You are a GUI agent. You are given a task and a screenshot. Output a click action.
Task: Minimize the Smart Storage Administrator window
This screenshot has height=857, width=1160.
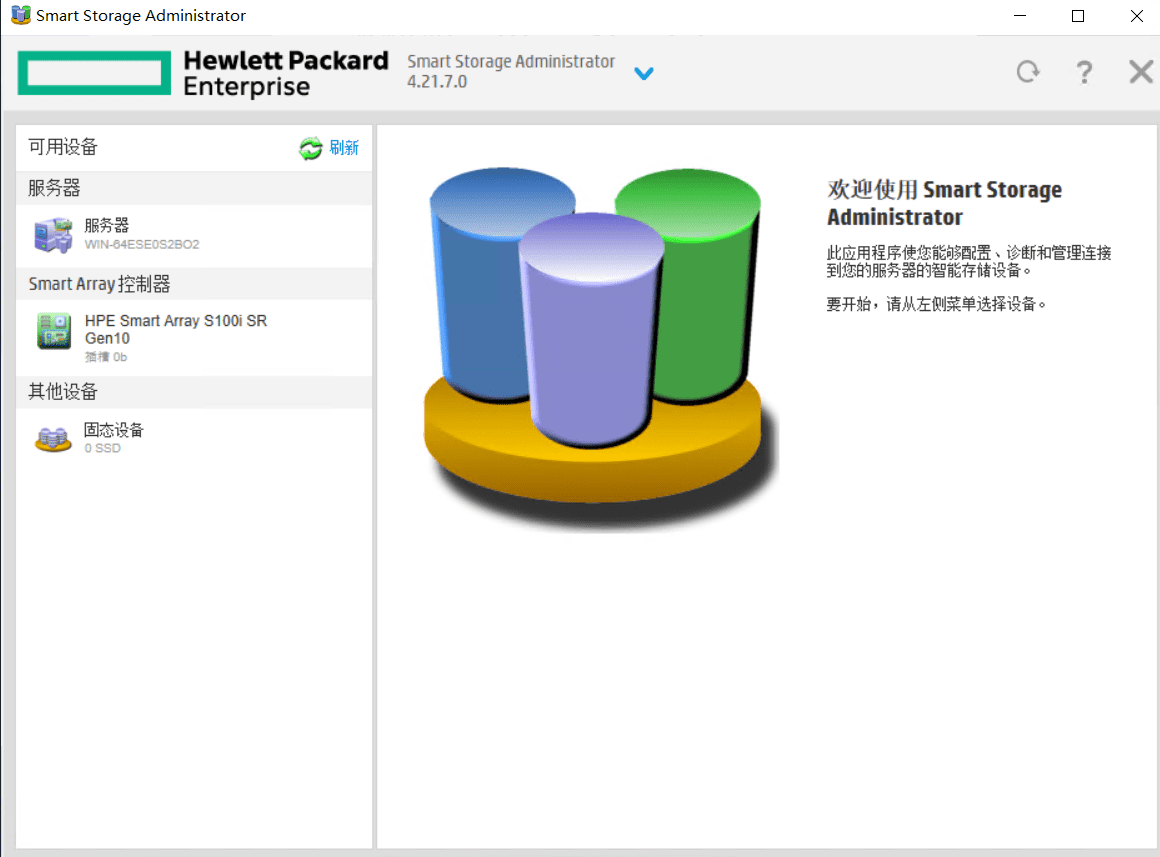point(1020,15)
